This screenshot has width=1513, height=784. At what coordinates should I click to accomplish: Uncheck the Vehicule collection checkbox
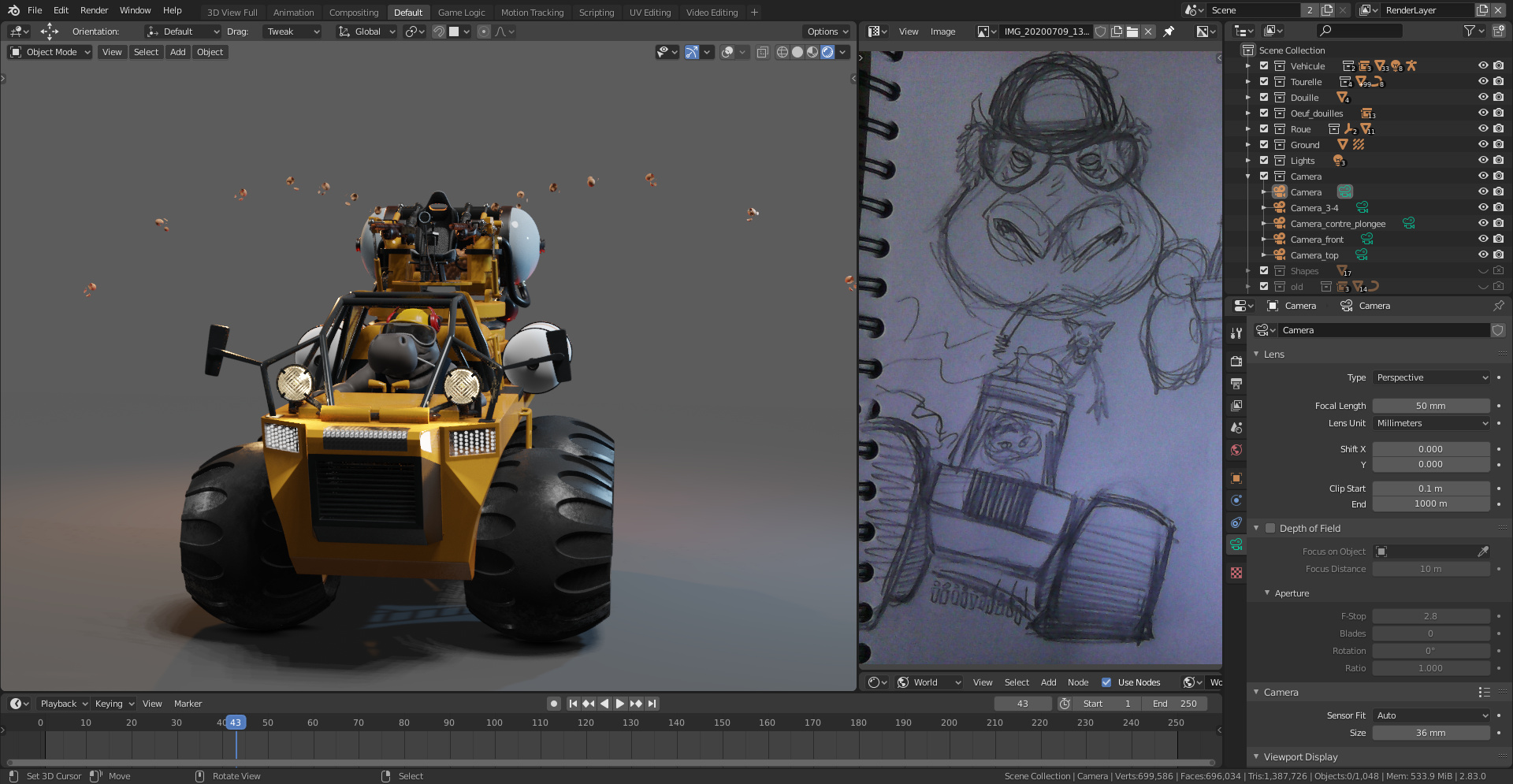click(x=1264, y=66)
